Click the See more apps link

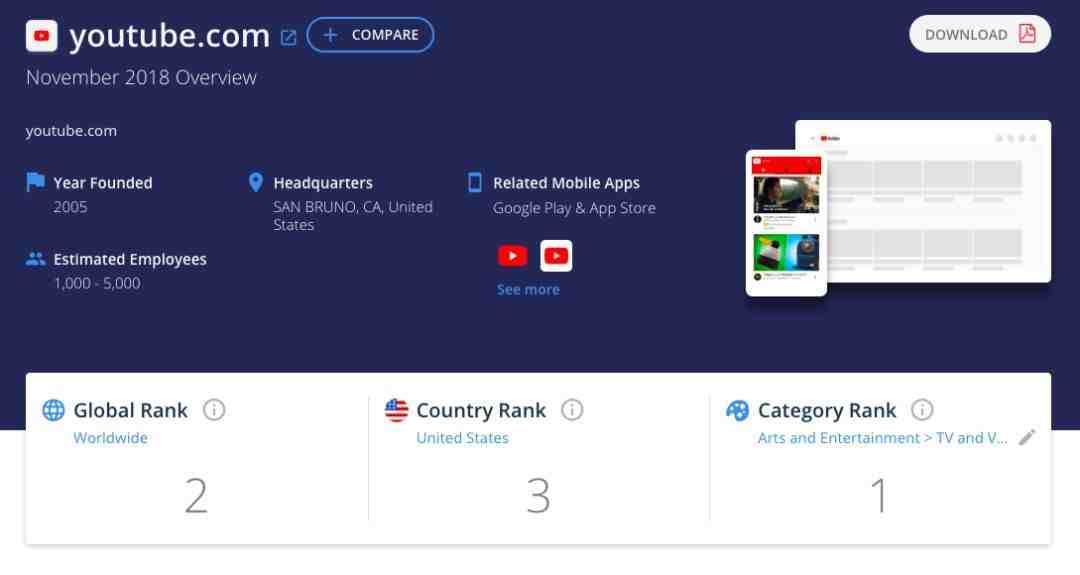click(x=528, y=290)
